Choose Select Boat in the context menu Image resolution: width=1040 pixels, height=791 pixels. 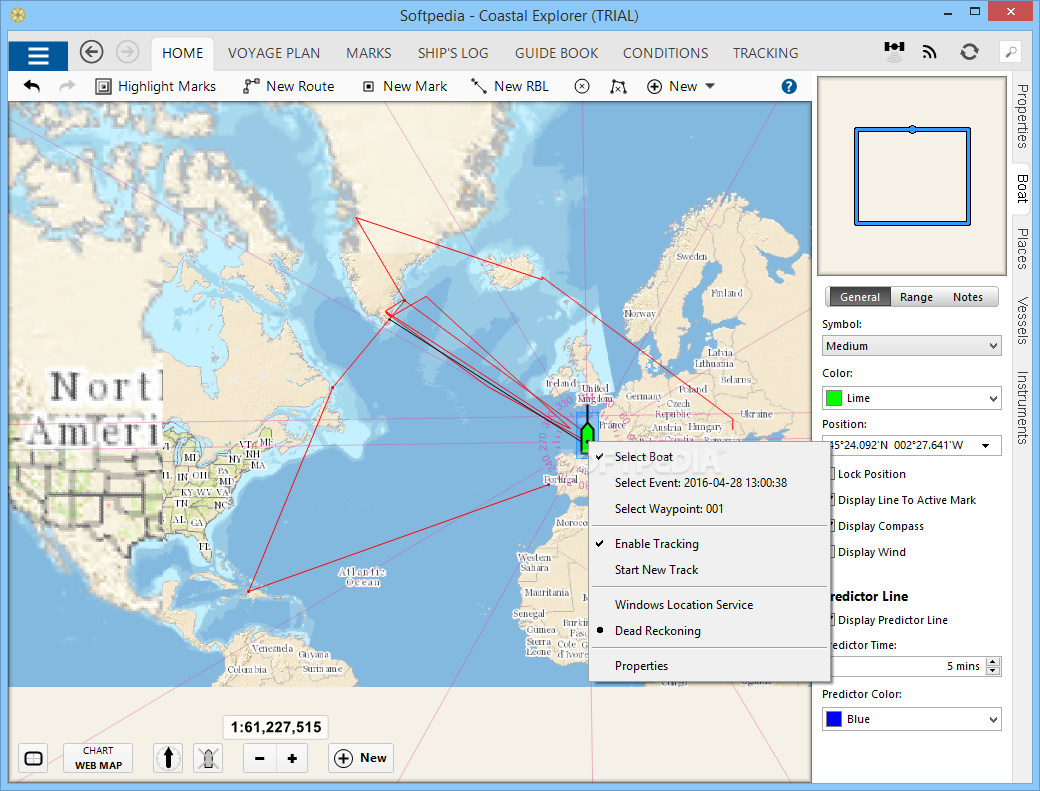pos(709,457)
